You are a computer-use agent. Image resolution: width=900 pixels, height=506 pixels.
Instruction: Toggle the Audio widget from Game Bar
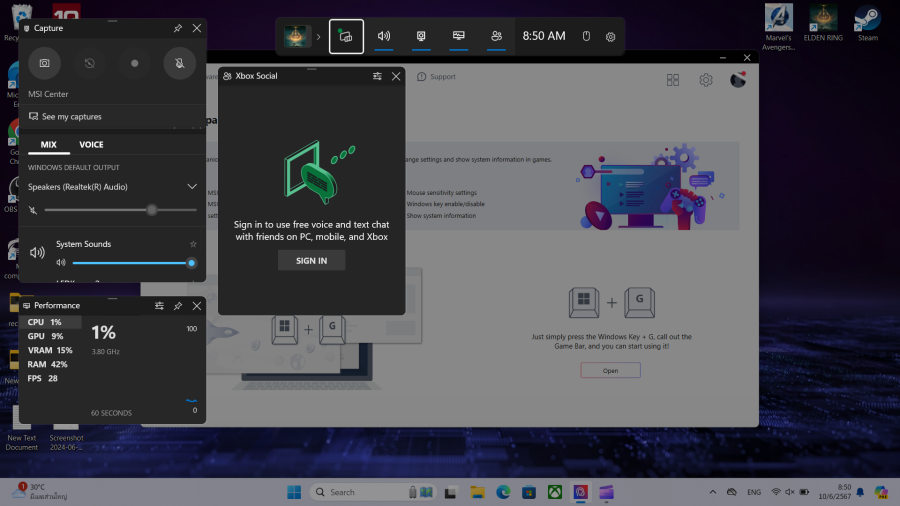click(x=383, y=36)
